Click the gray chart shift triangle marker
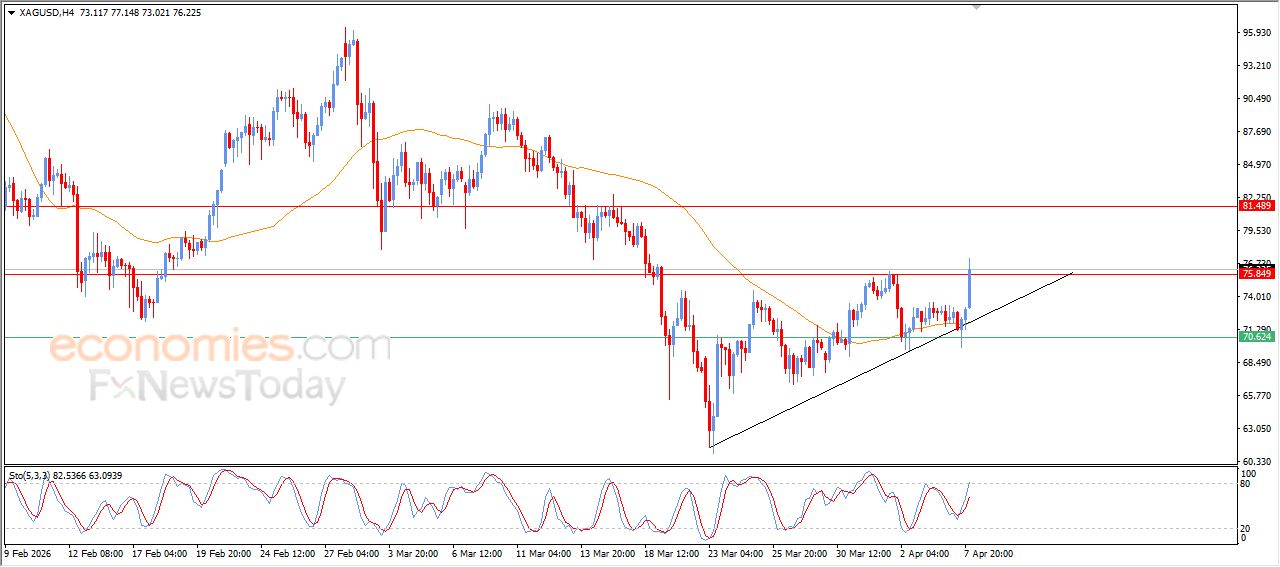 coord(977,7)
